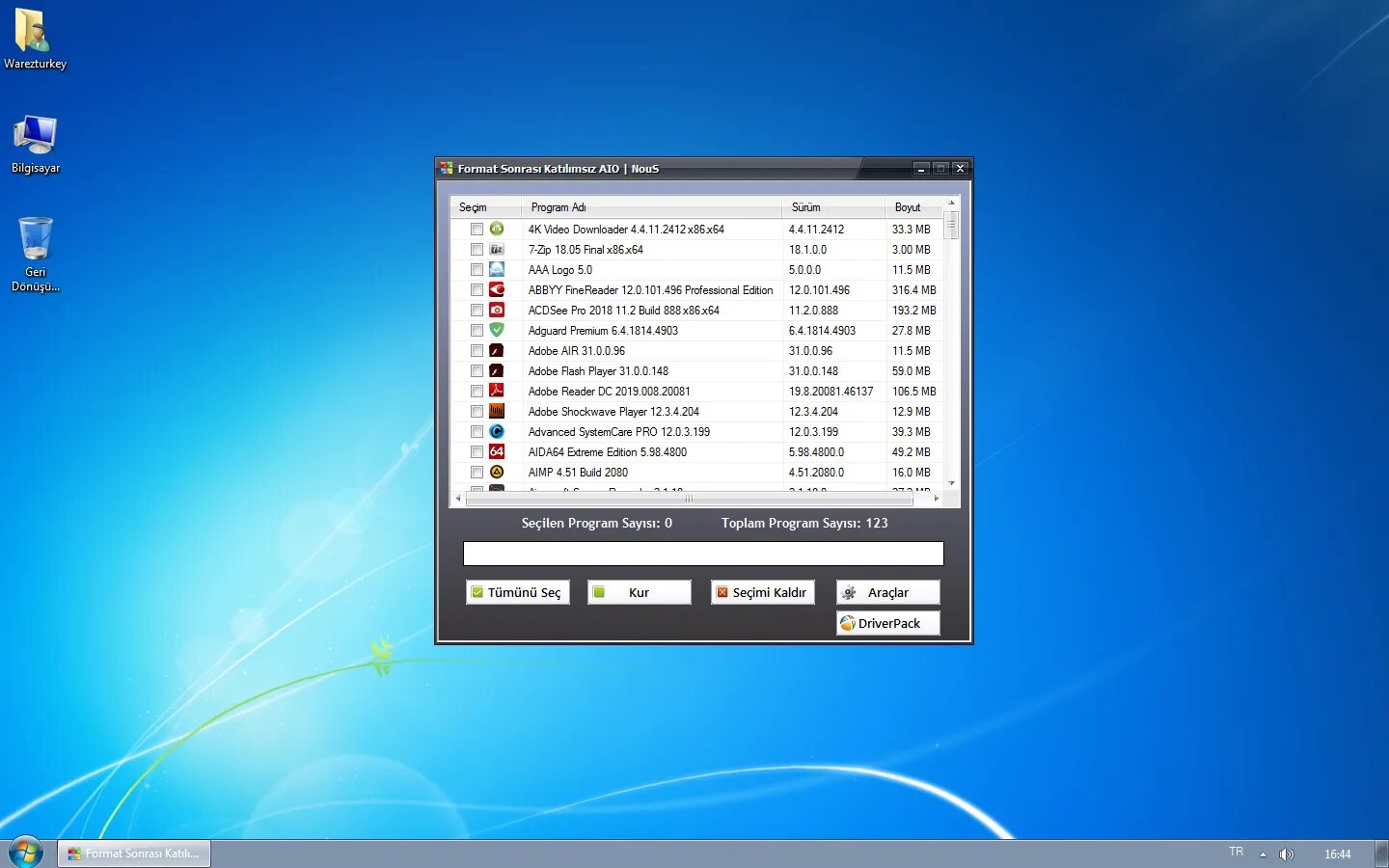This screenshot has height=868, width=1389.
Task: Sort by the Sürüm column header
Action: point(833,207)
